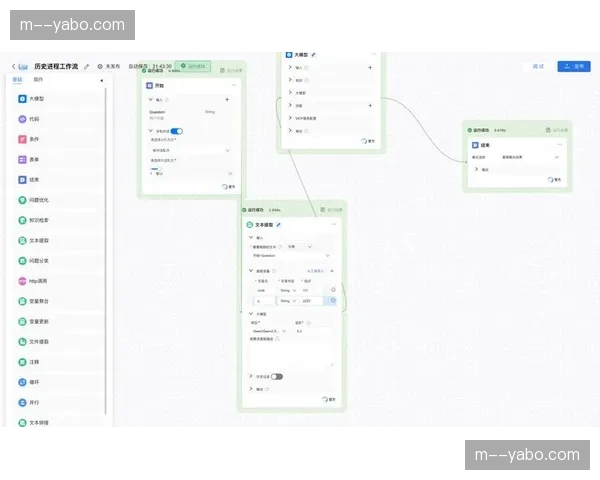
Task: Expand the MCP section in 大模型 node
Action: [290, 117]
